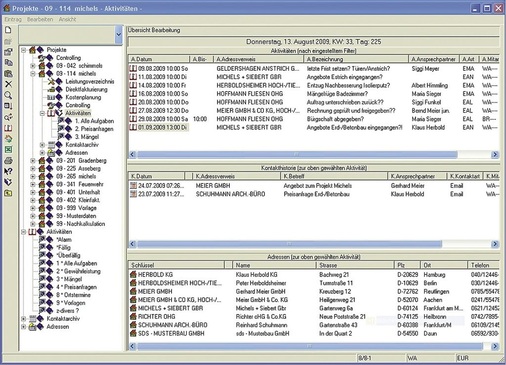506x365 pixels.
Task: Click left arrow of Kontakthistorie scrollbar
Action: coord(132,244)
